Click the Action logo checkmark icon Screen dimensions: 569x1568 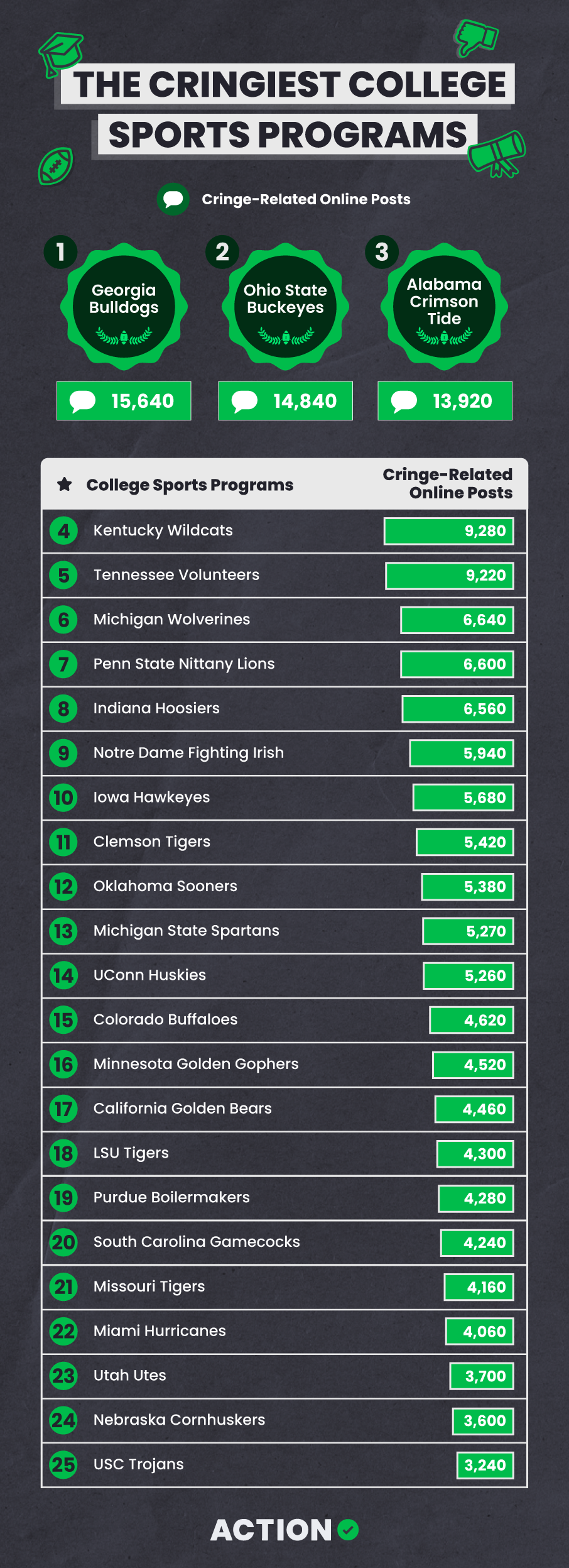[x=348, y=1530]
